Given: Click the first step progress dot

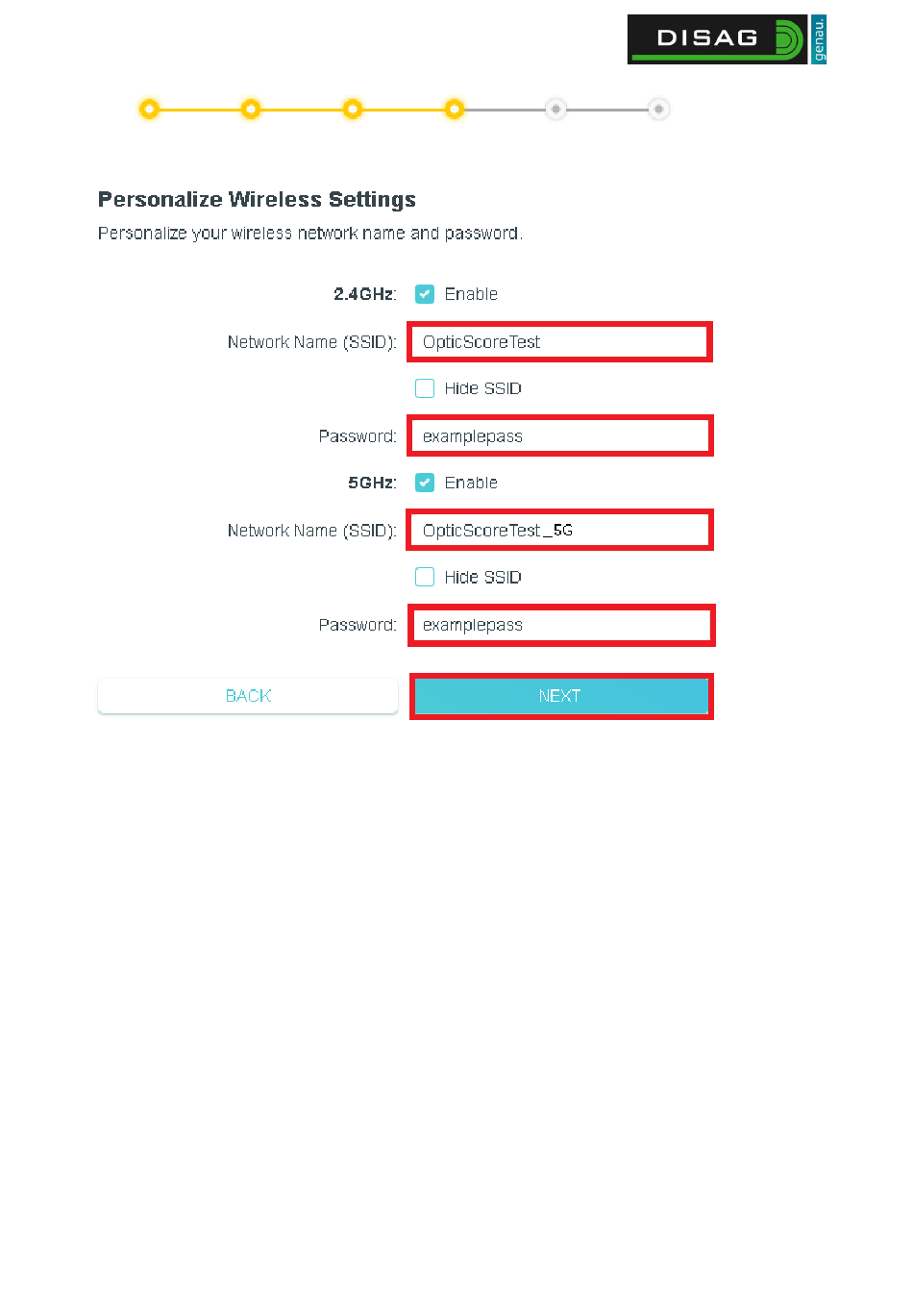Looking at the screenshot, I should (149, 110).
